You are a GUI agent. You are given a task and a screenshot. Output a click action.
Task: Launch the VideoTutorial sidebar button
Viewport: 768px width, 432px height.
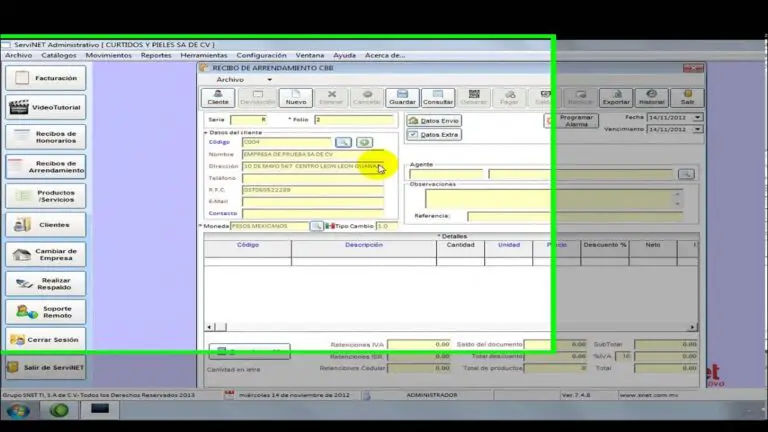point(46,107)
